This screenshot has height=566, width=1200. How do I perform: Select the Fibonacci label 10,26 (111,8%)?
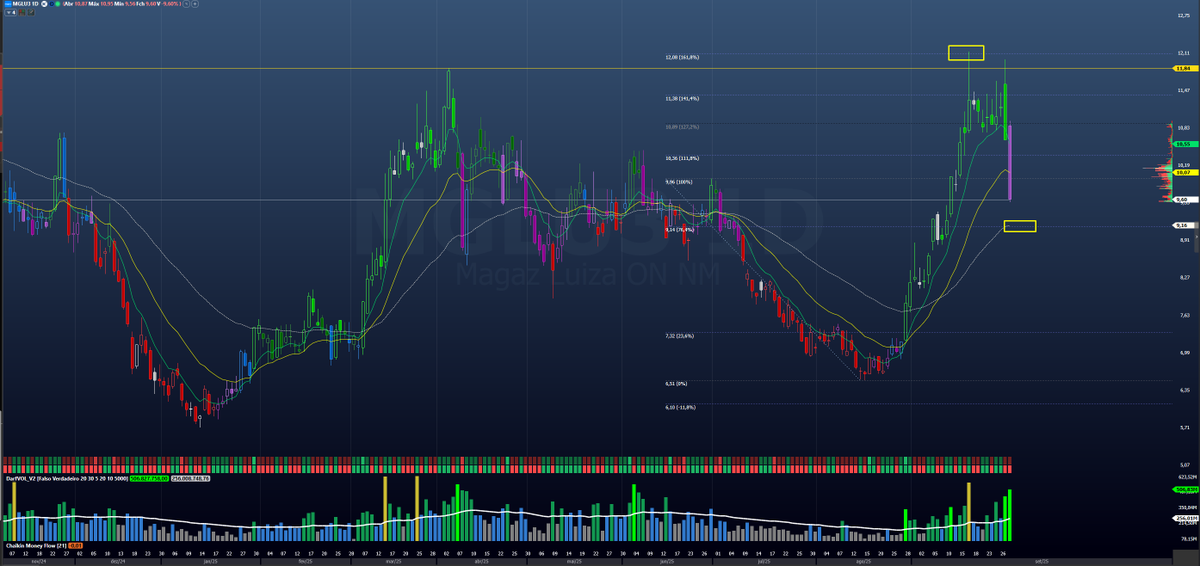[682, 158]
